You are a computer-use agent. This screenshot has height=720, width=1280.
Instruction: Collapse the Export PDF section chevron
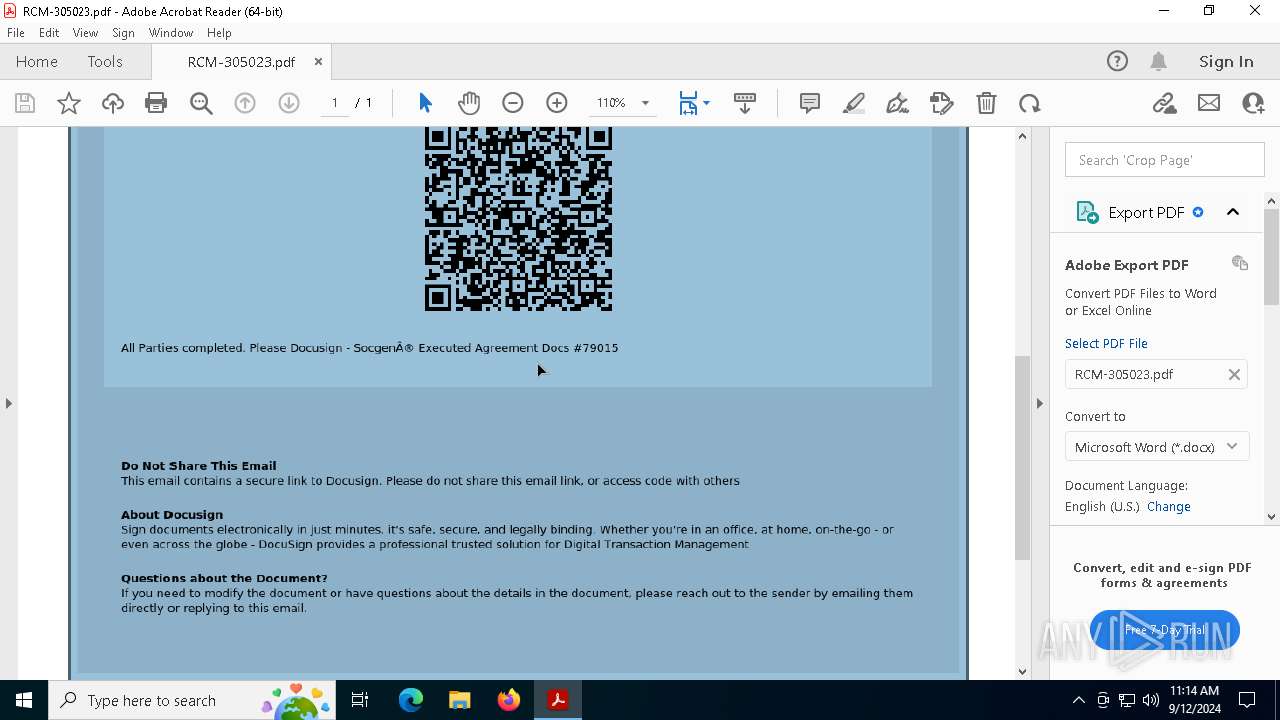click(x=1233, y=212)
